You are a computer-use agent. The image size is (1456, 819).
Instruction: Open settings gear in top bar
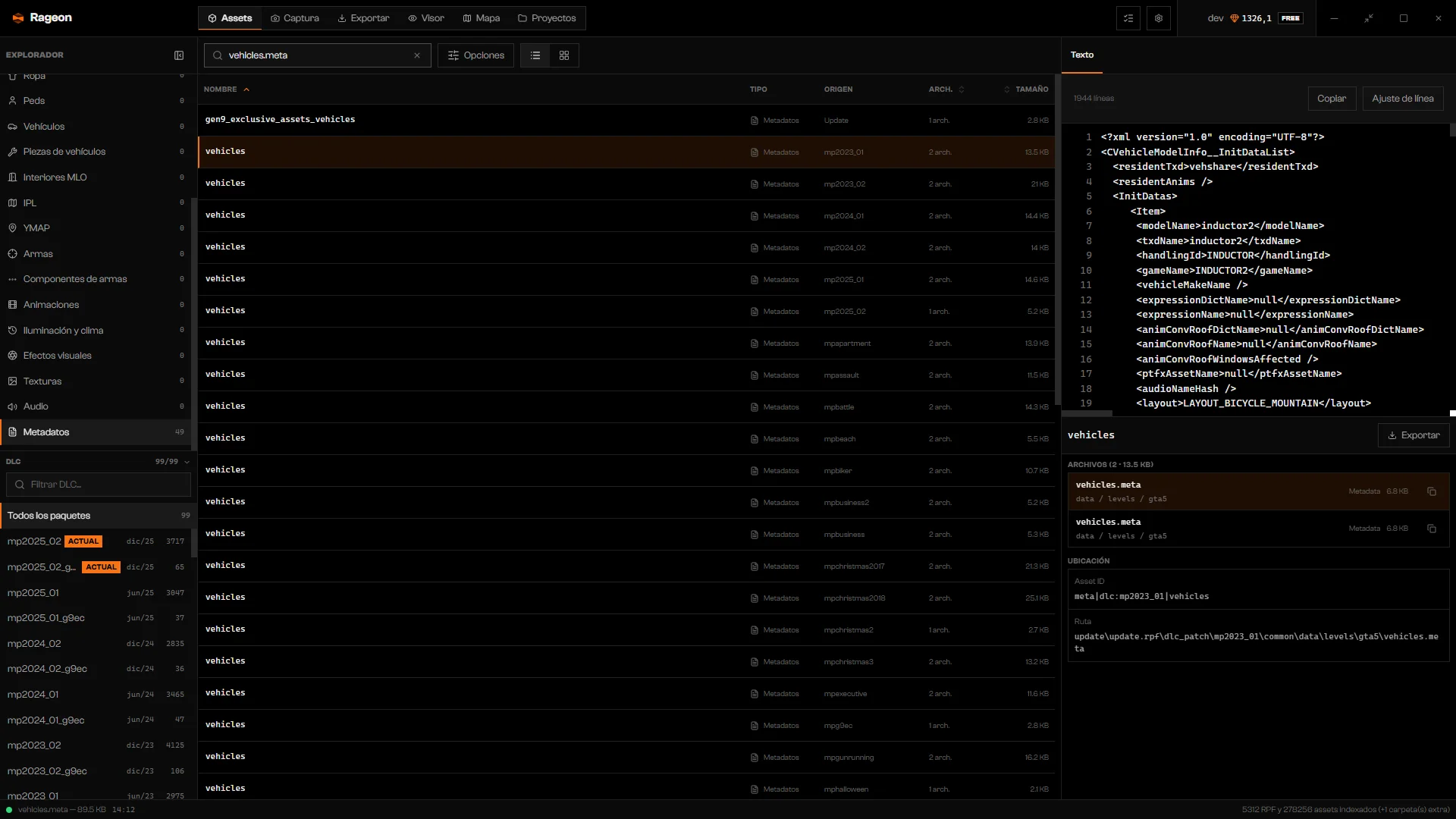[1159, 18]
